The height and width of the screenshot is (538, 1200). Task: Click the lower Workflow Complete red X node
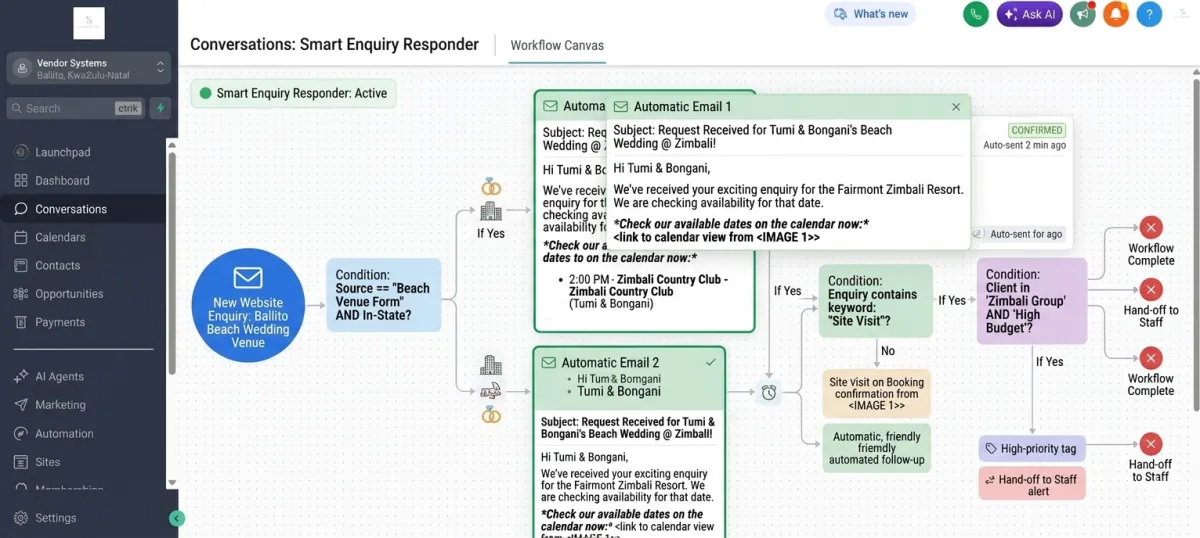[x=1151, y=357]
